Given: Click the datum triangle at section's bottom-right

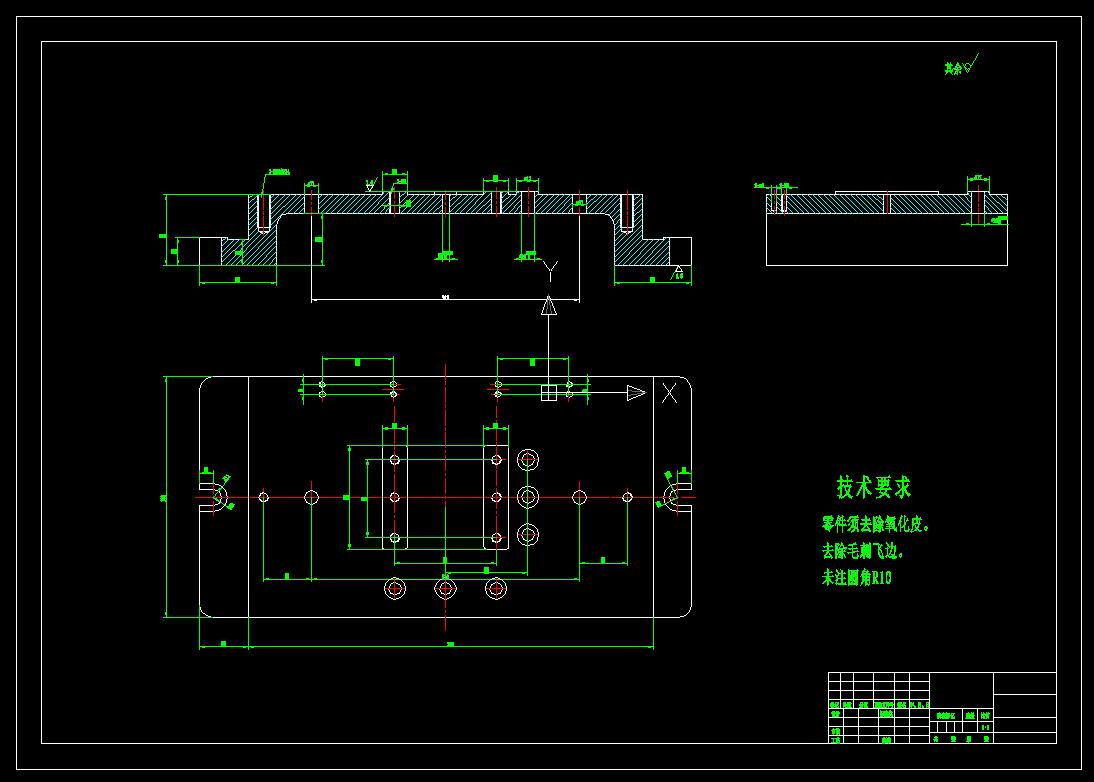Looking at the screenshot, I should pos(678,269).
